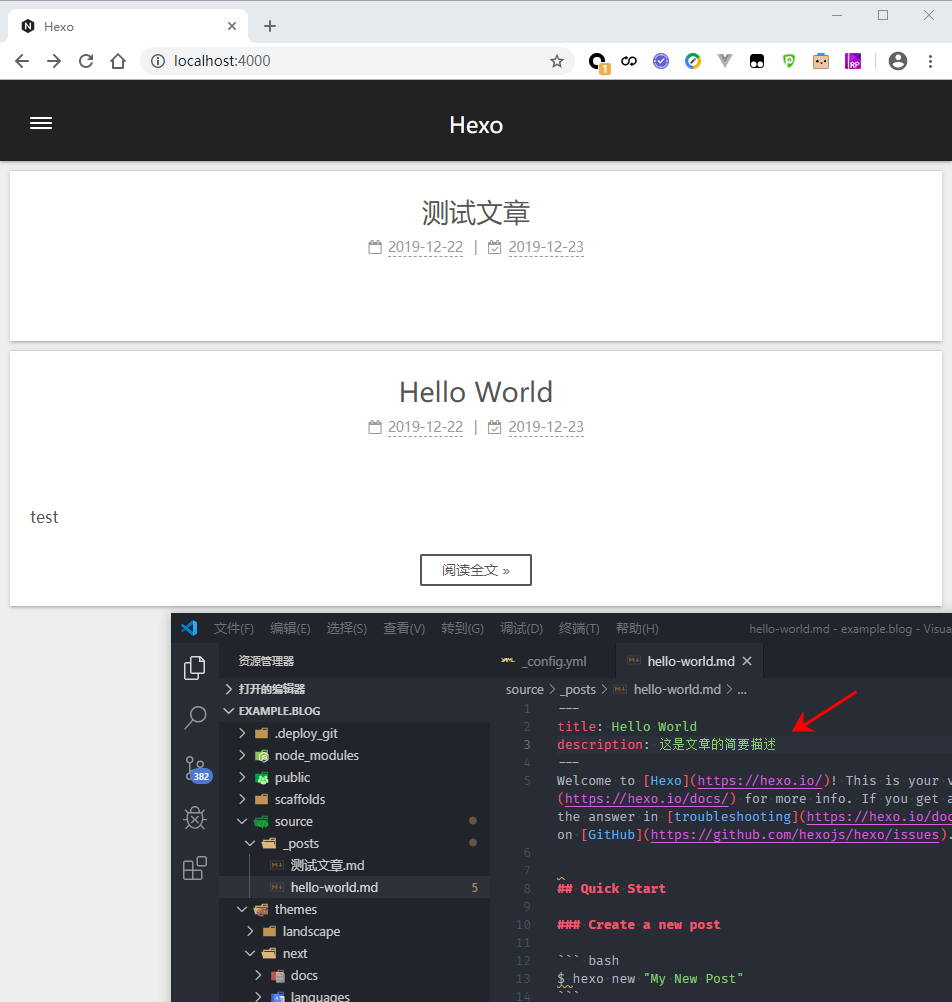952x1002 pixels.
Task: Open the VS Code Extensions icon
Action: pos(195,868)
